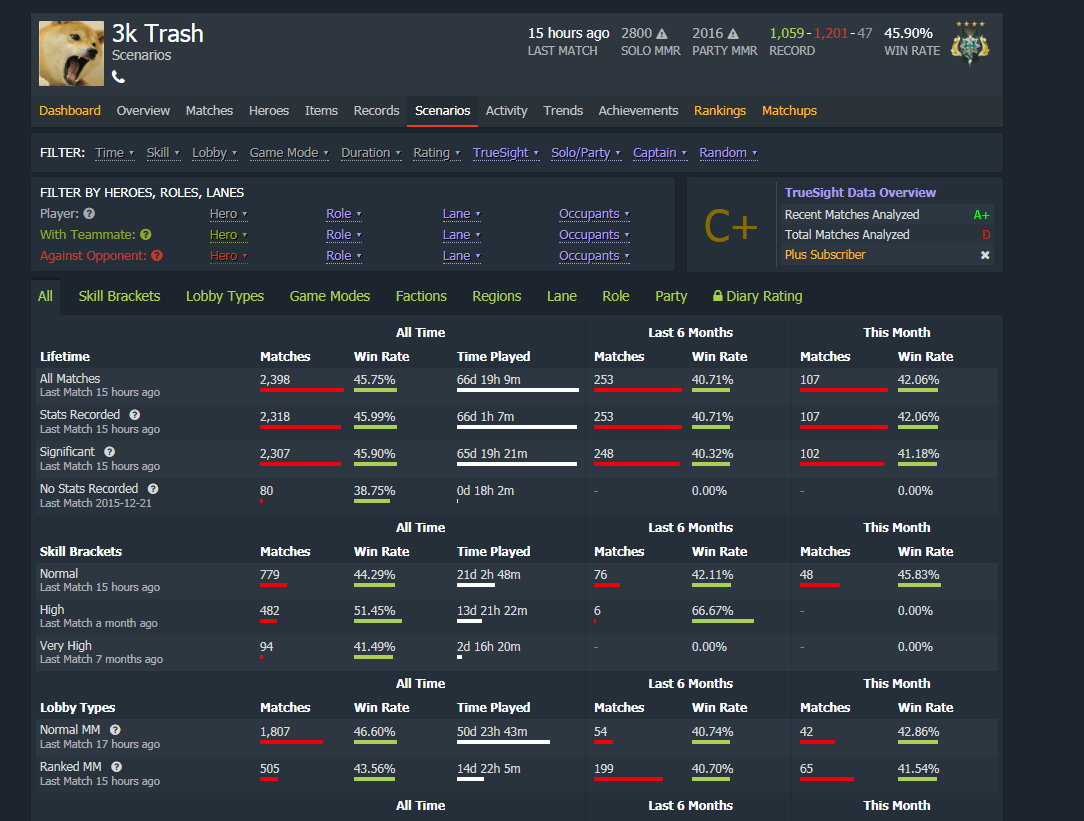Screen dimensions: 1084x821
Task: Click the lock icon beside Diary Rating
Action: click(x=718, y=296)
